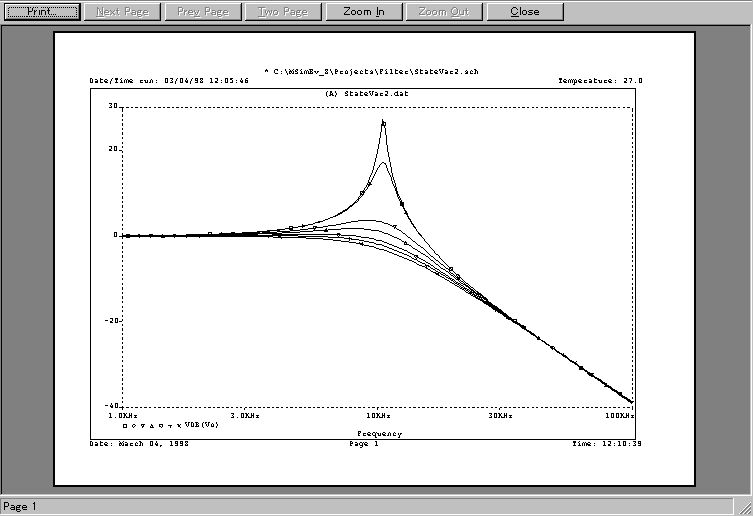
Task: Click the Frequency axis label
Action: coord(379,433)
